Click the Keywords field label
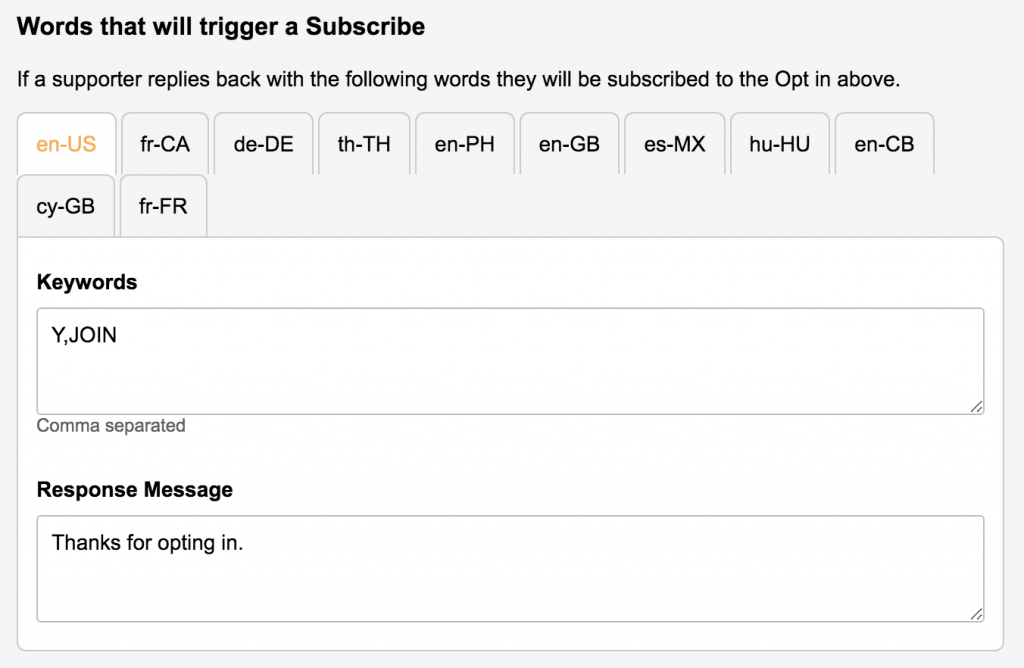 click(87, 282)
